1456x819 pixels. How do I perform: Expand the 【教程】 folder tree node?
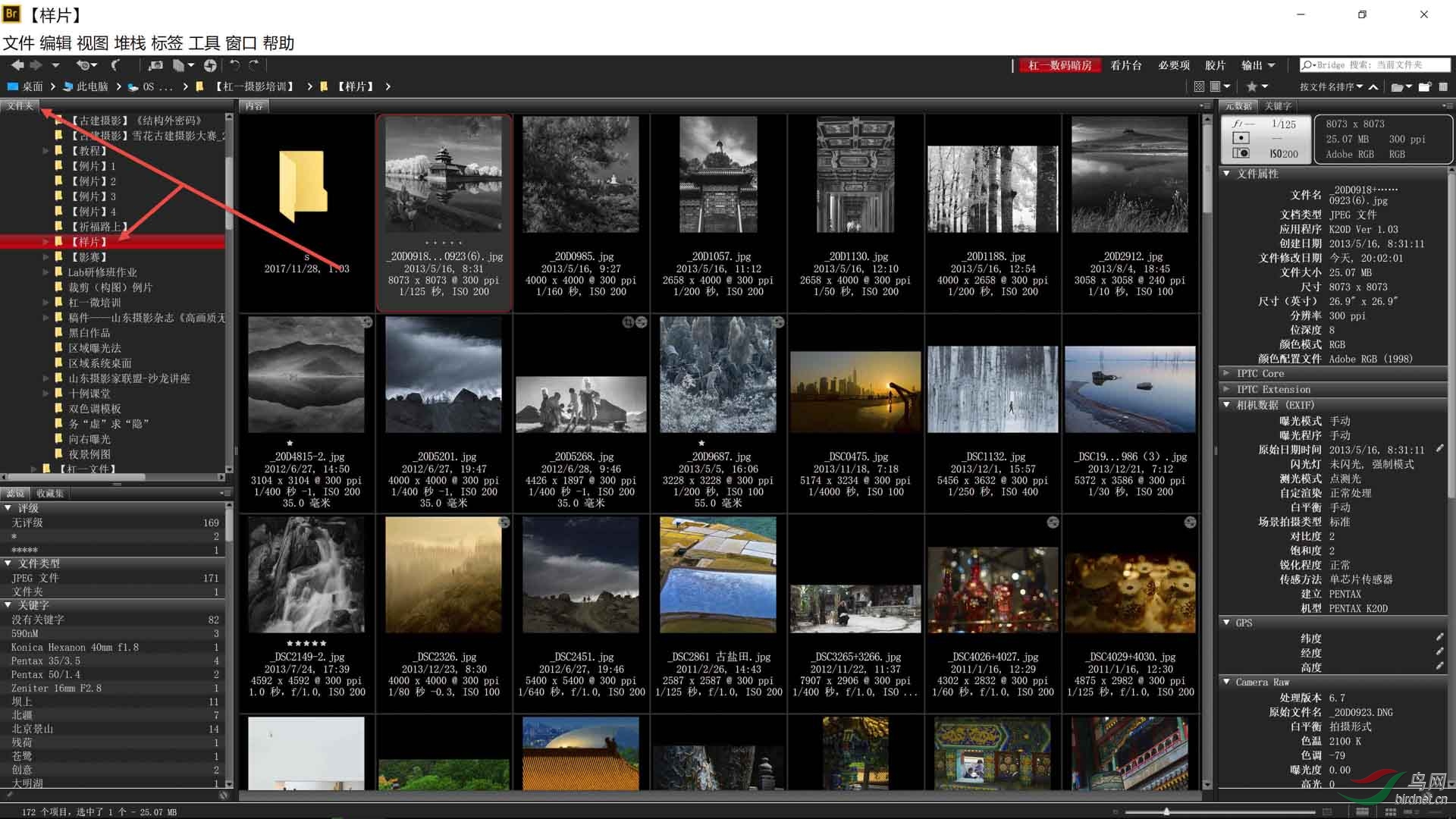(45, 151)
